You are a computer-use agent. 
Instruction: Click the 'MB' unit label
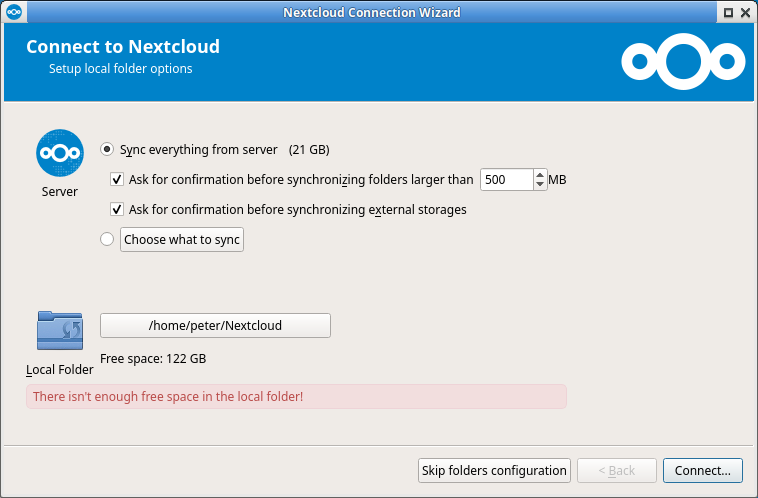click(557, 180)
